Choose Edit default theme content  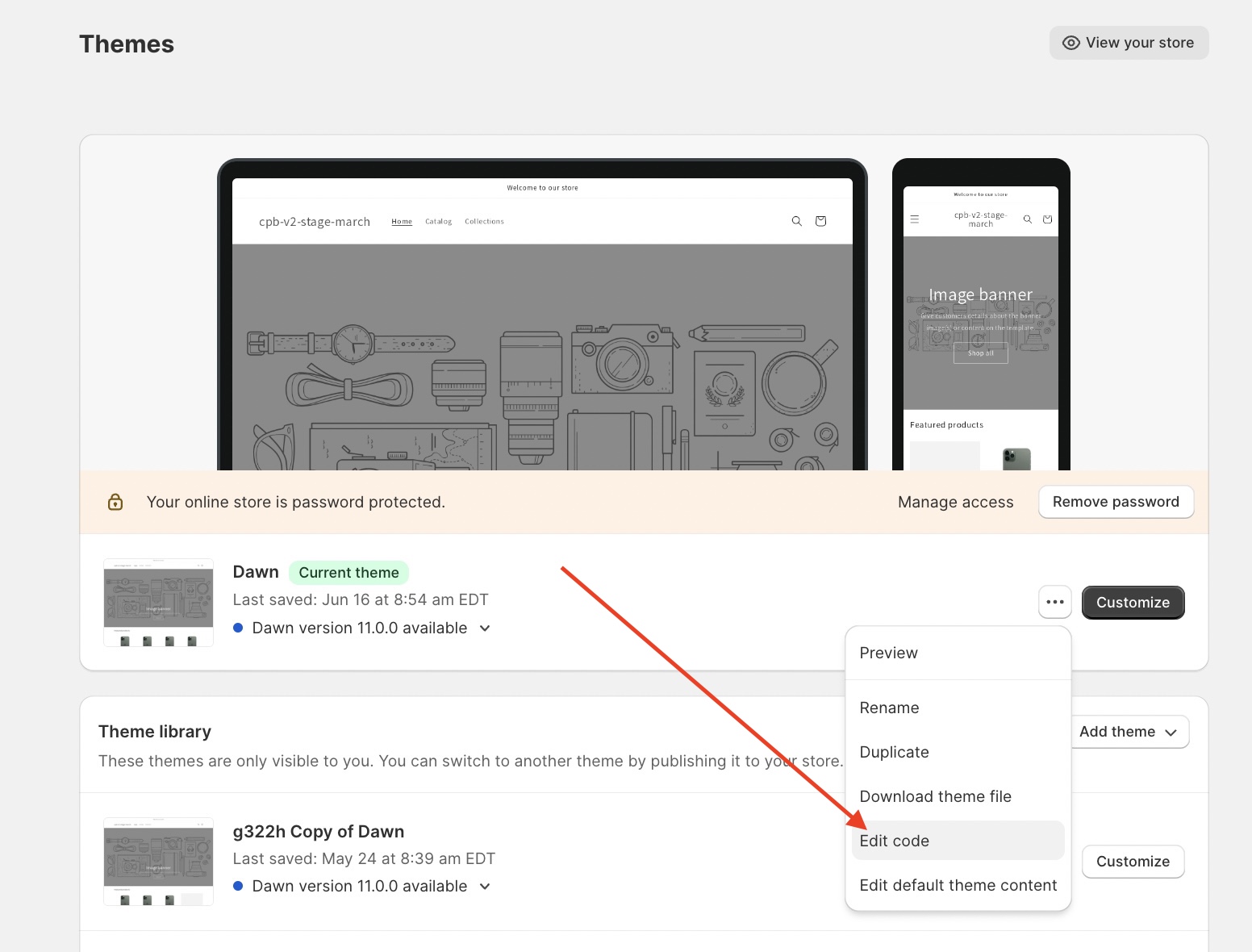(x=958, y=885)
